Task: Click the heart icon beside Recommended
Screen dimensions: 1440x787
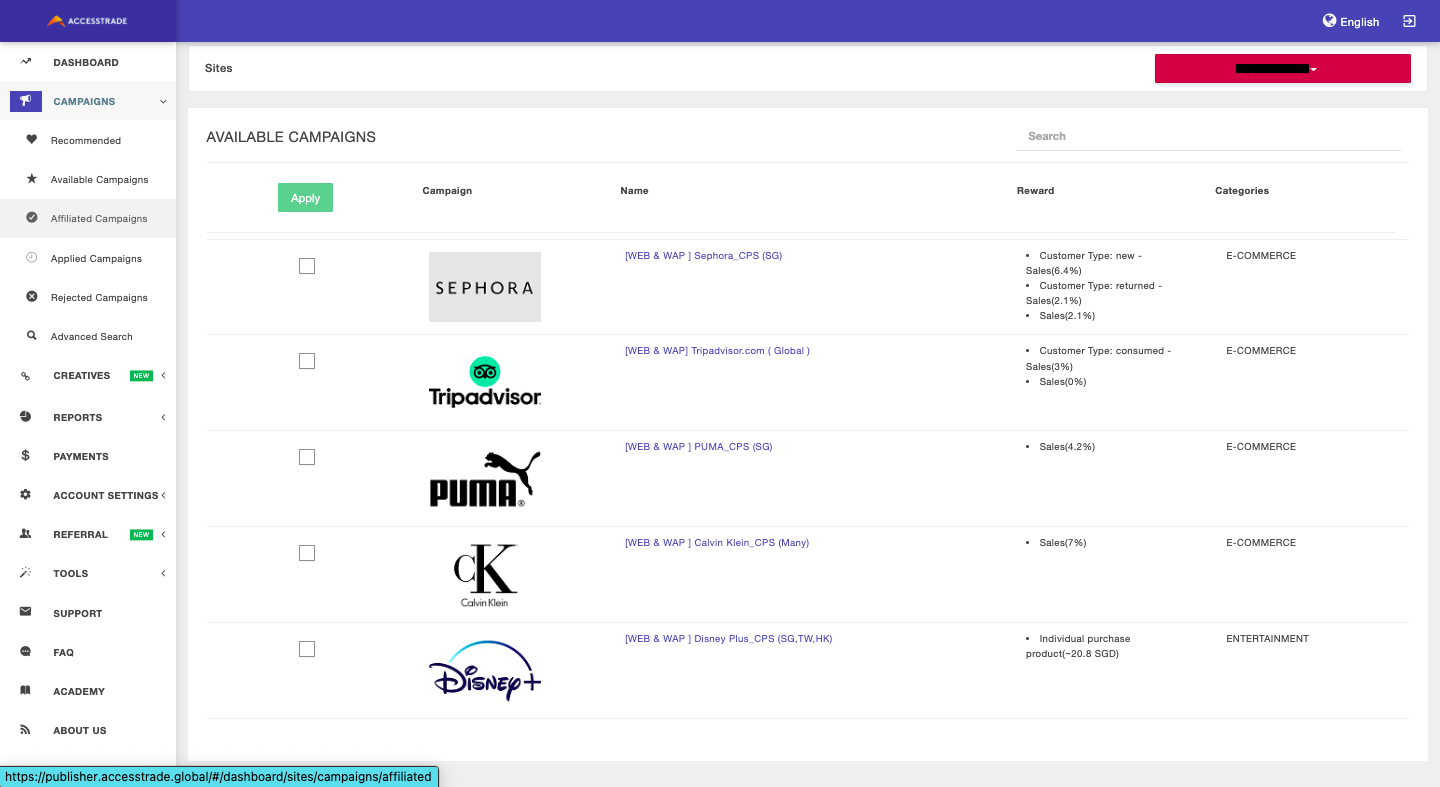Action: click(31, 140)
